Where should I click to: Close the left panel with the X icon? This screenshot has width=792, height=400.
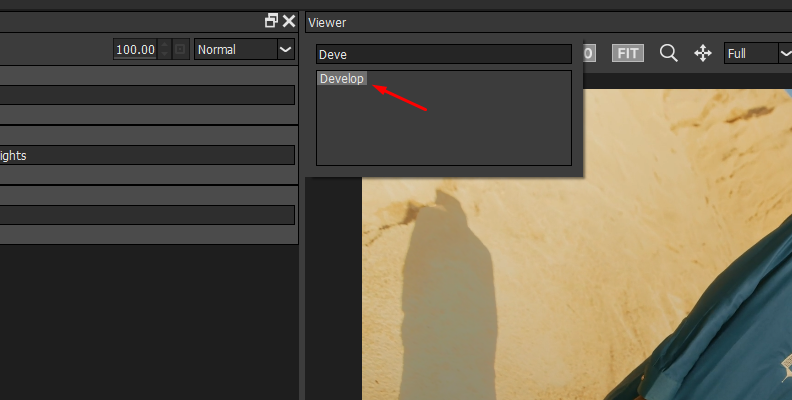point(289,21)
